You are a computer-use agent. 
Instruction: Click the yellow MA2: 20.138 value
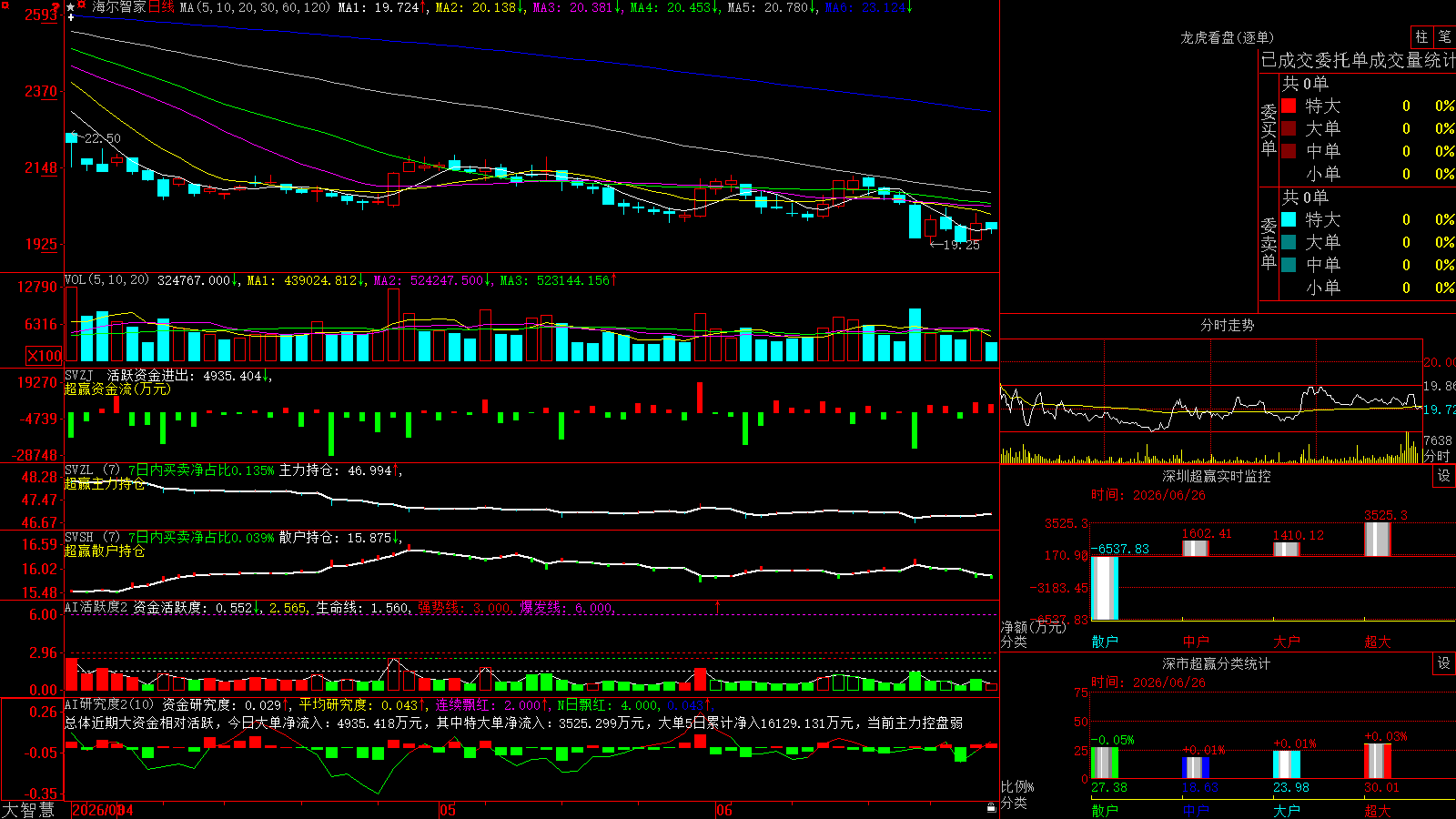coord(476,7)
